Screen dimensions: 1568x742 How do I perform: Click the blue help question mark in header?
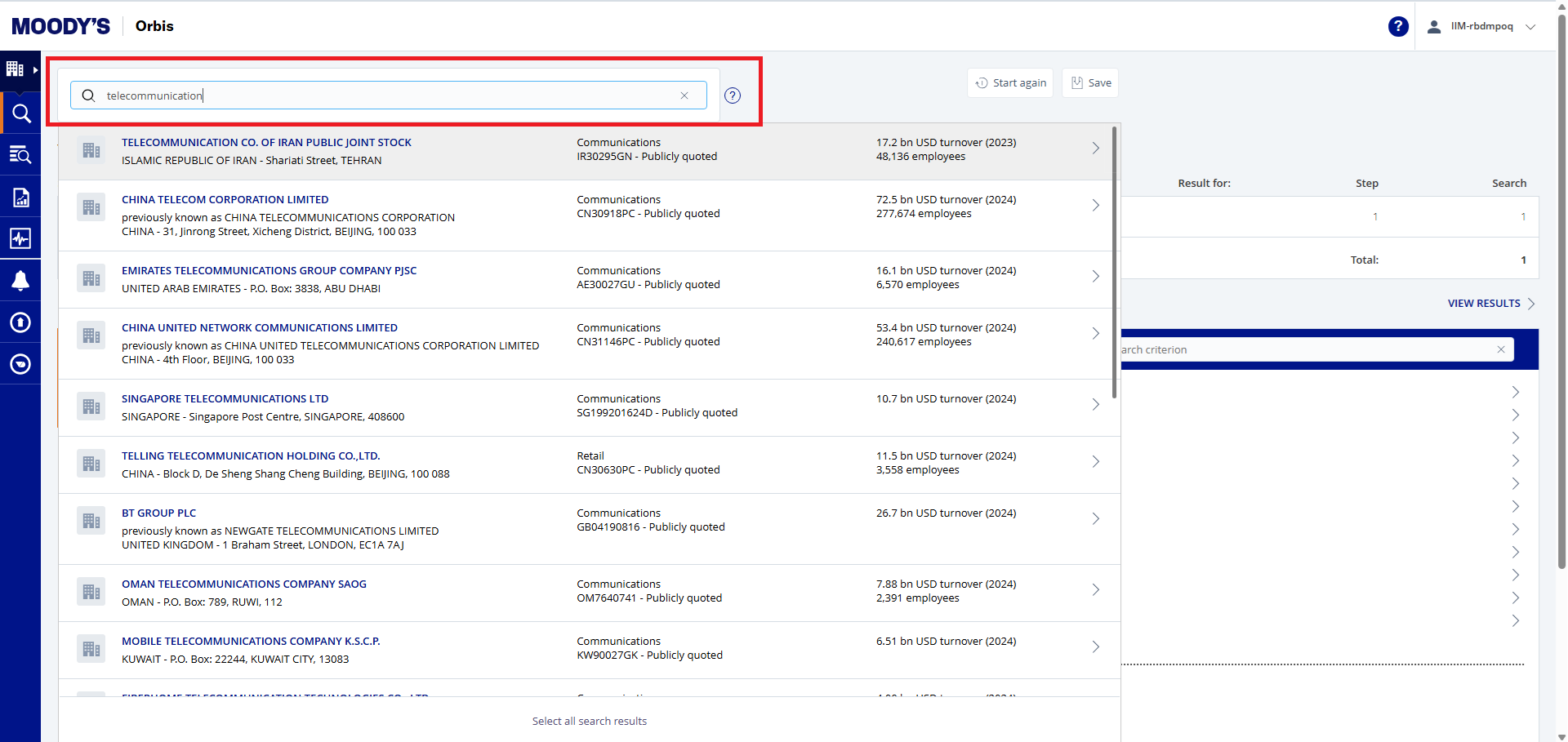tap(1397, 26)
